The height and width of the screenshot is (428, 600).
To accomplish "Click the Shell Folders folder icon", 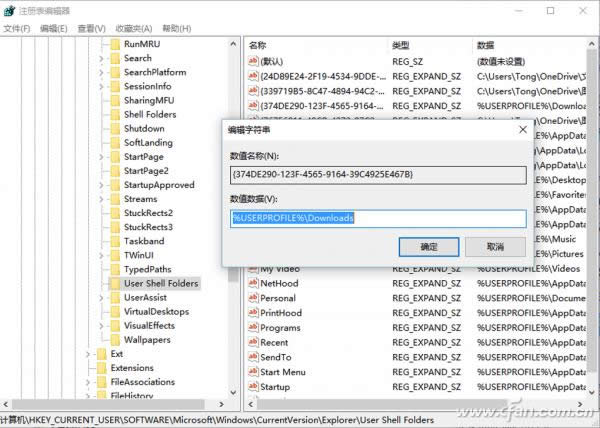I will [113, 114].
